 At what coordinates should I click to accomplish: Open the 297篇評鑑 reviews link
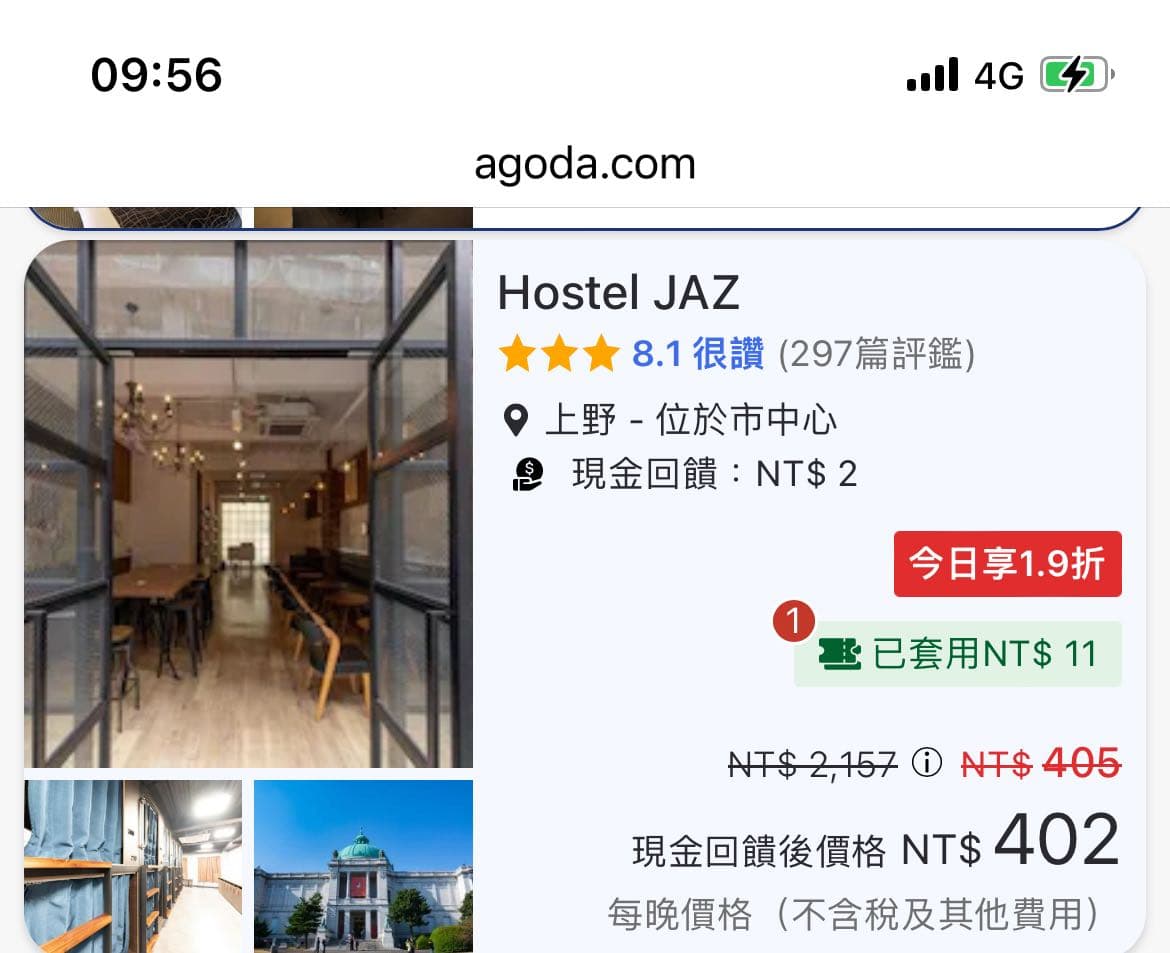tap(877, 354)
